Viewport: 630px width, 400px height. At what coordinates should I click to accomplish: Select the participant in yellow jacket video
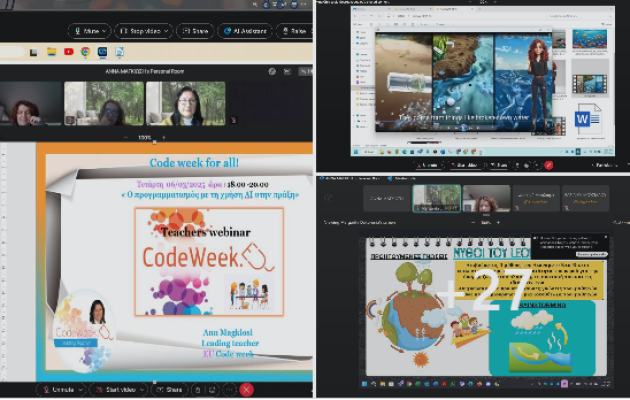(x=186, y=104)
